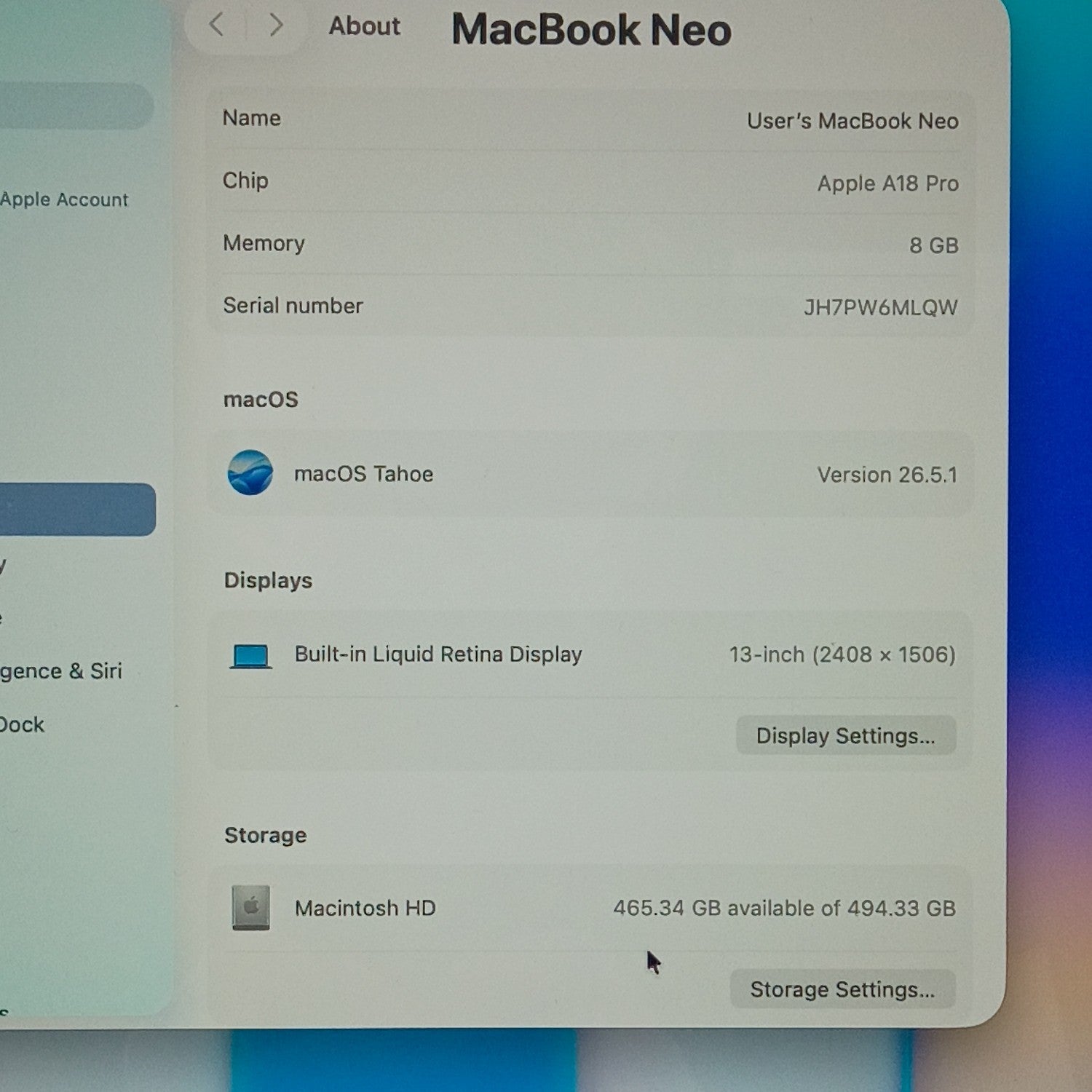Click the built-in display laptop icon
Viewport: 1092px width, 1092px height.
pyautogui.click(x=251, y=656)
